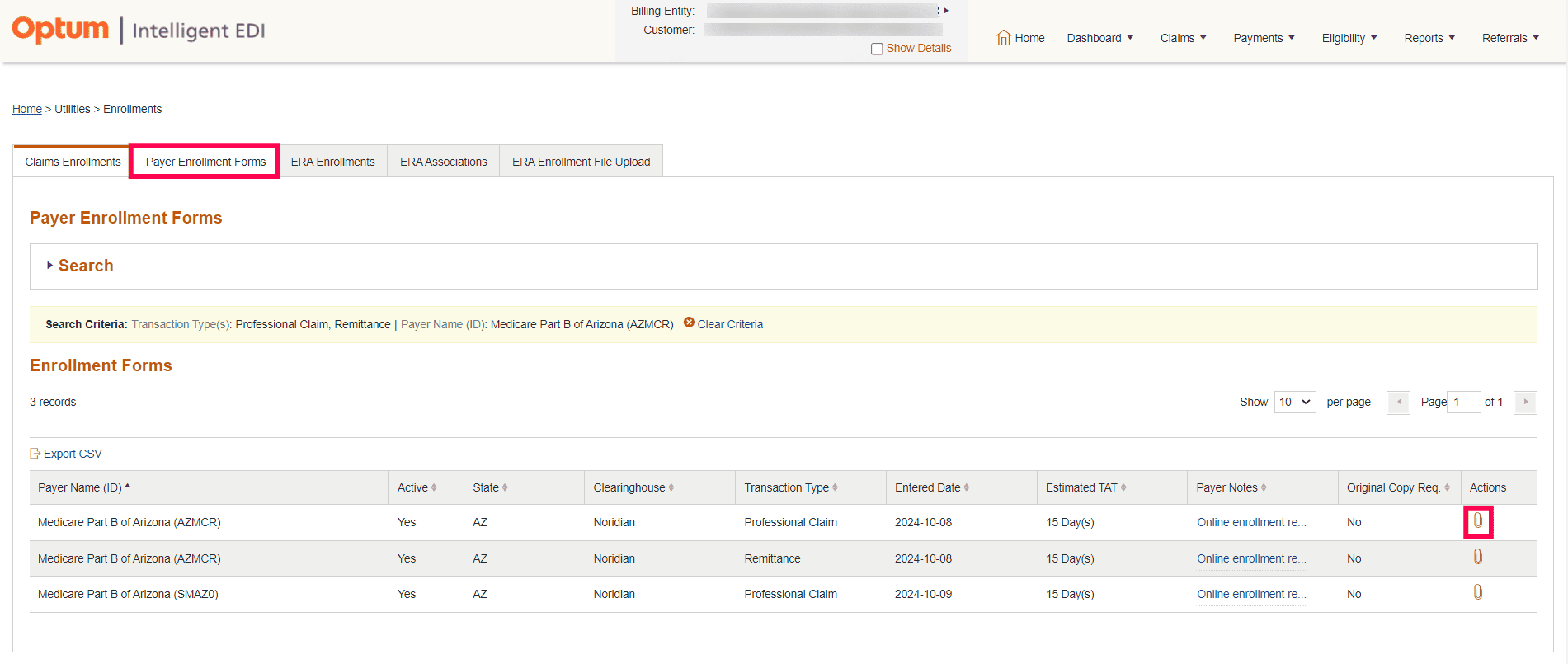Expand the Reports menu

point(1429,38)
